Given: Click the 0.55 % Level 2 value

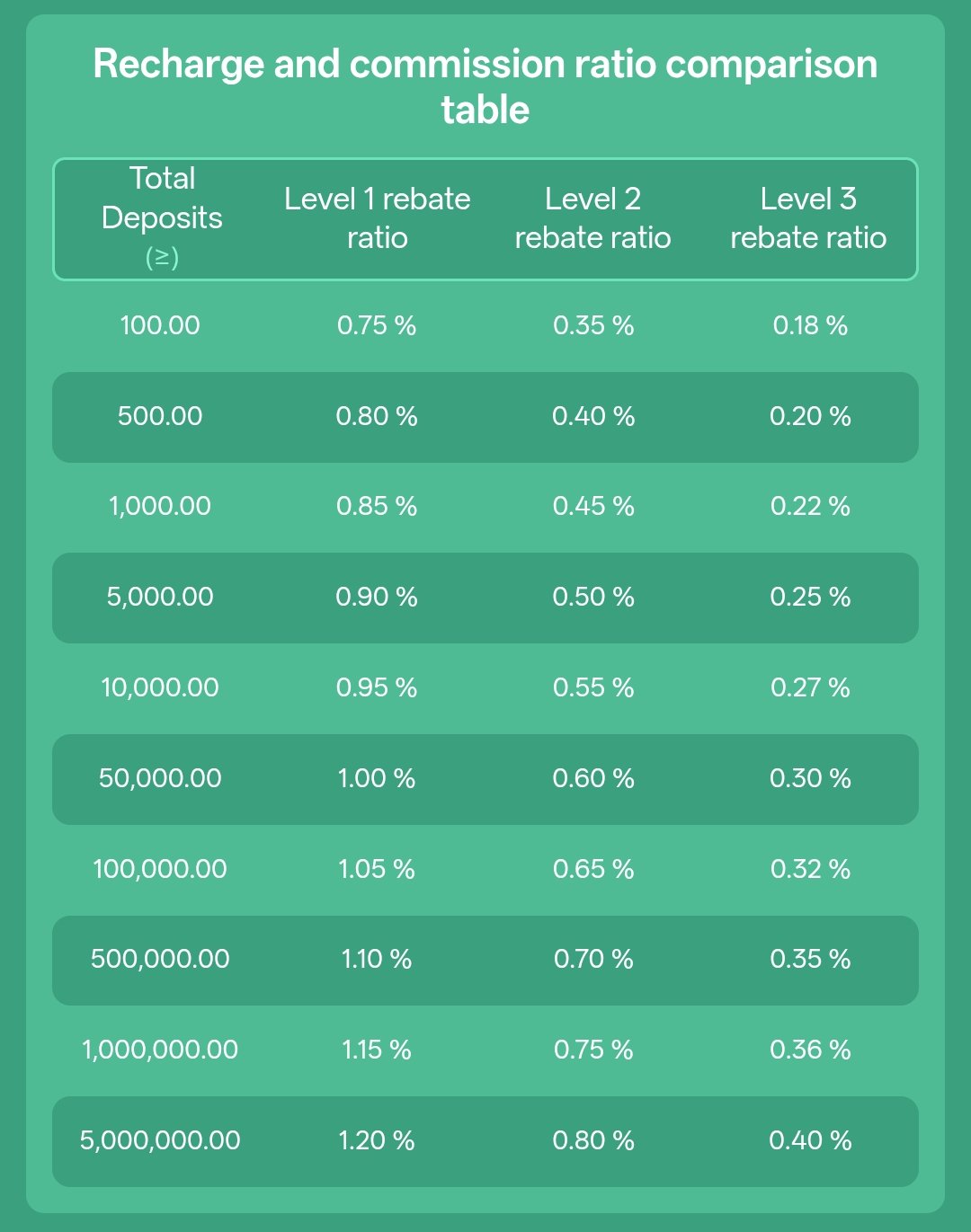Looking at the screenshot, I should (593, 687).
